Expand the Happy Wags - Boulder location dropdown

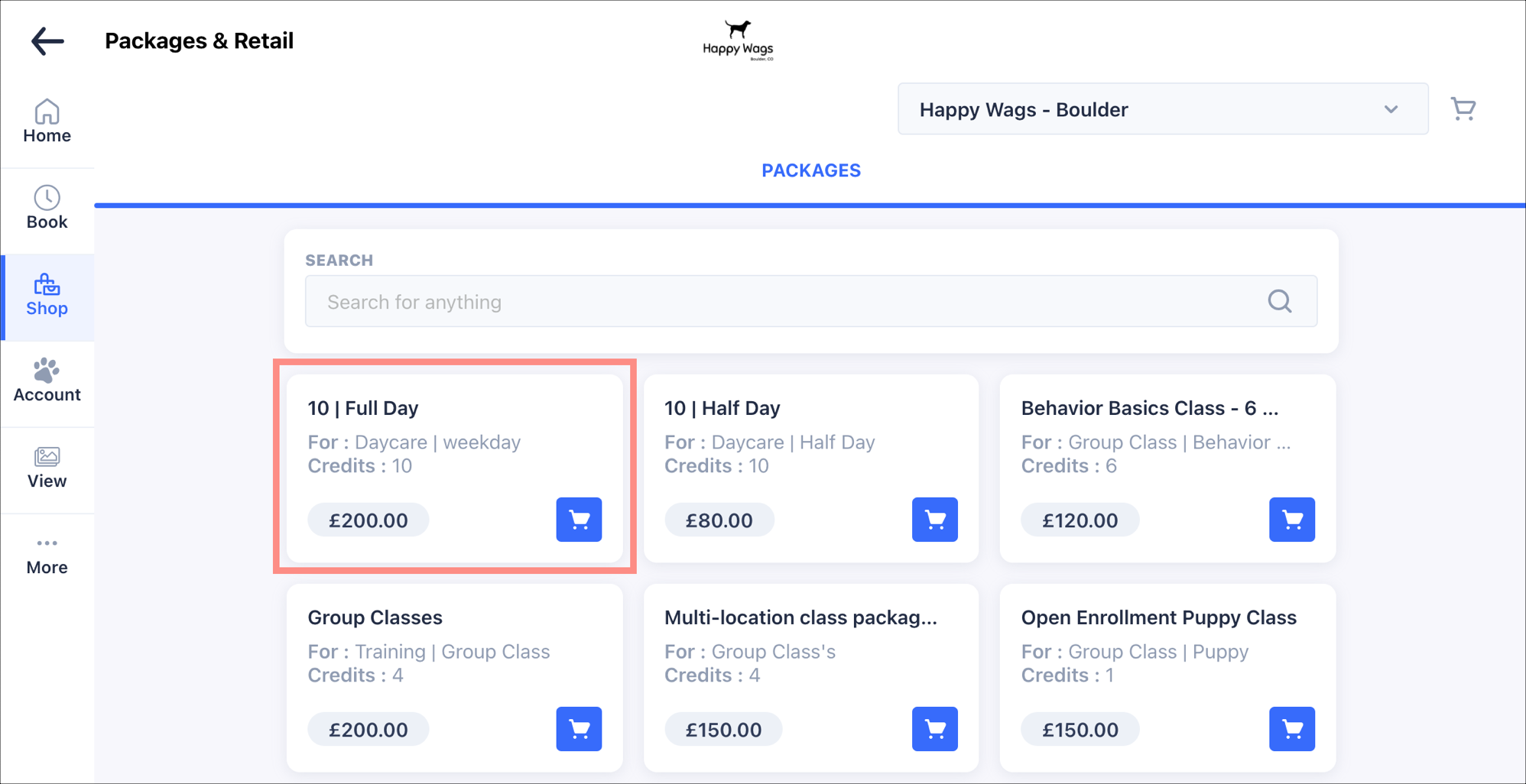[1163, 109]
